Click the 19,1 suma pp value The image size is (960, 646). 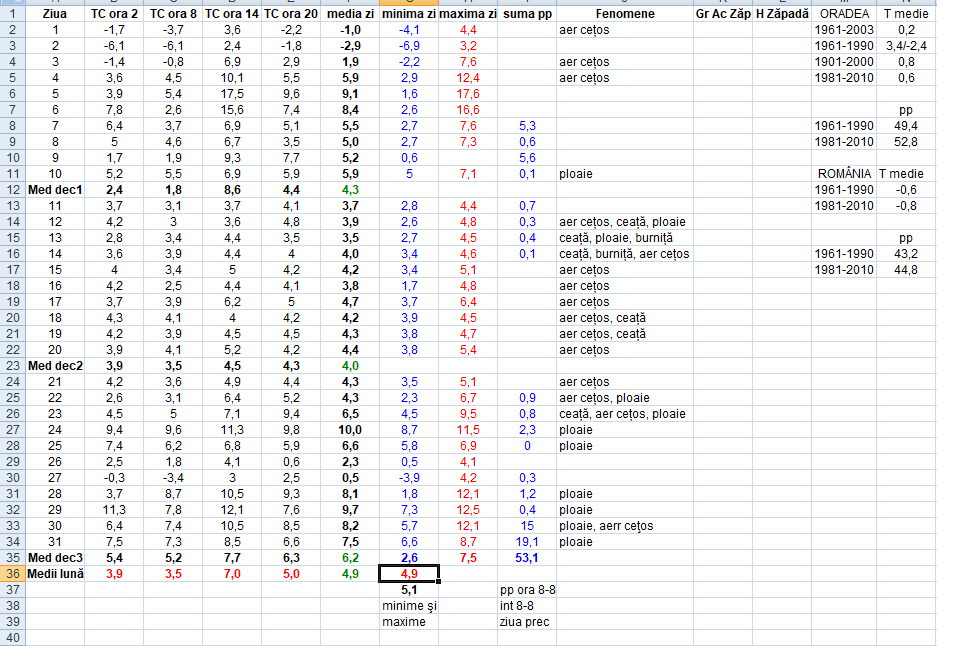pos(527,542)
